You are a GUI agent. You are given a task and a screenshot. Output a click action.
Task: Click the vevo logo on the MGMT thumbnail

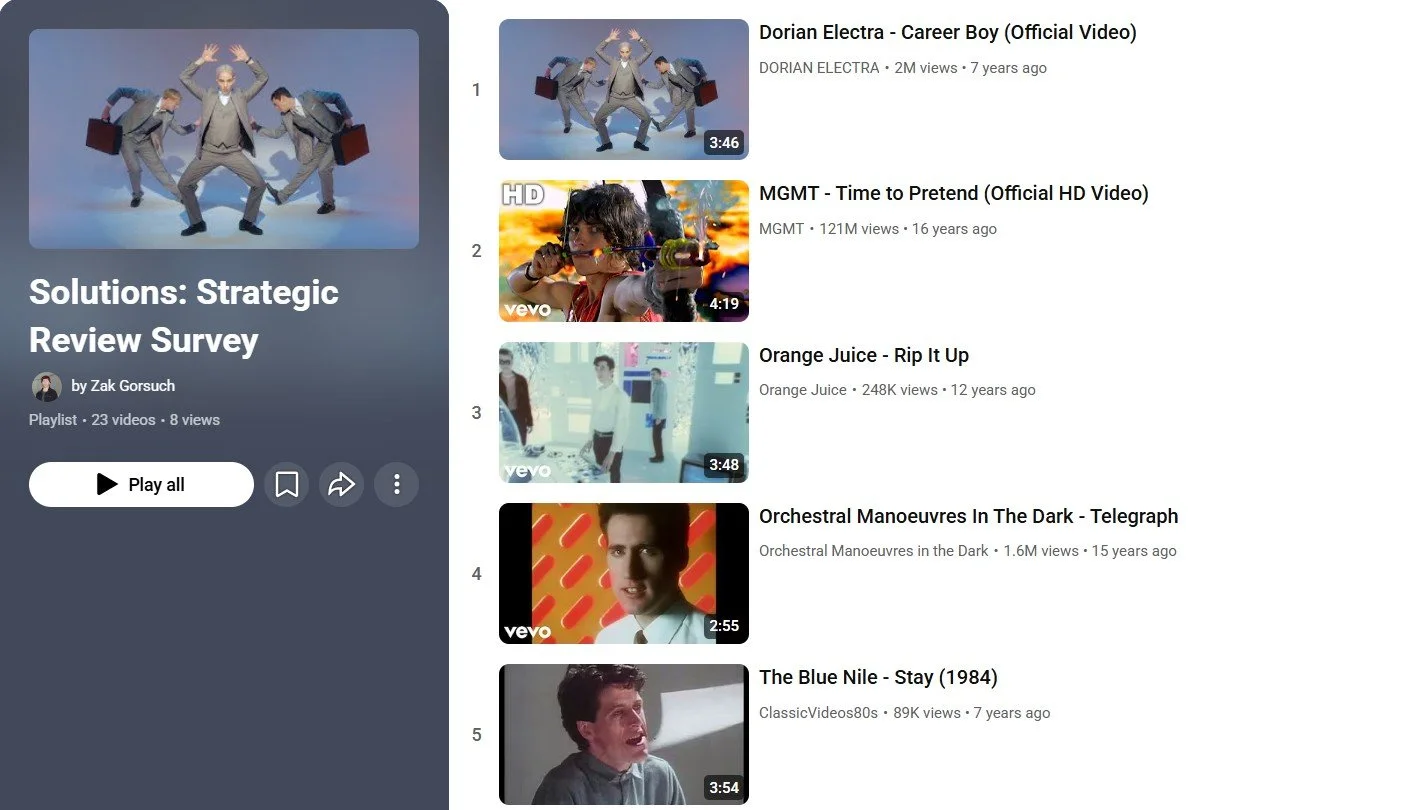click(x=528, y=309)
